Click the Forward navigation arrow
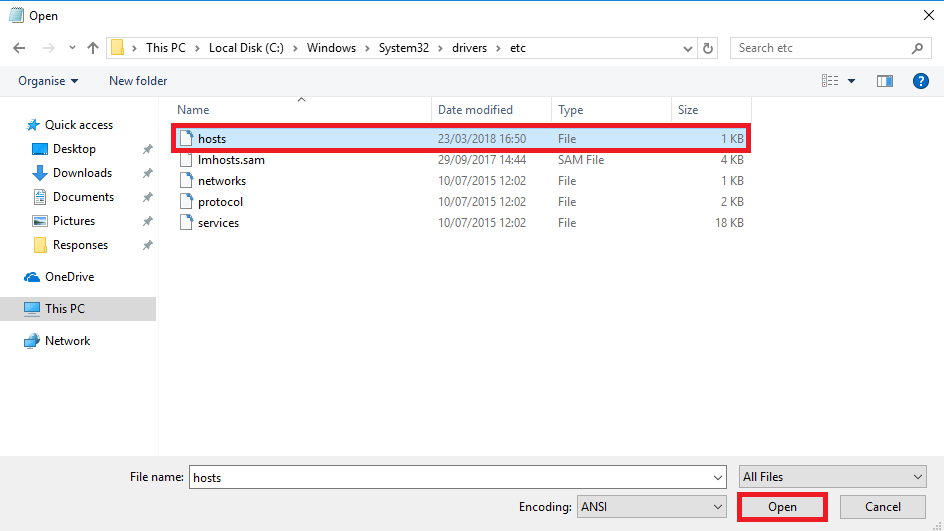Viewport: 944px width, 531px height. [x=49, y=48]
